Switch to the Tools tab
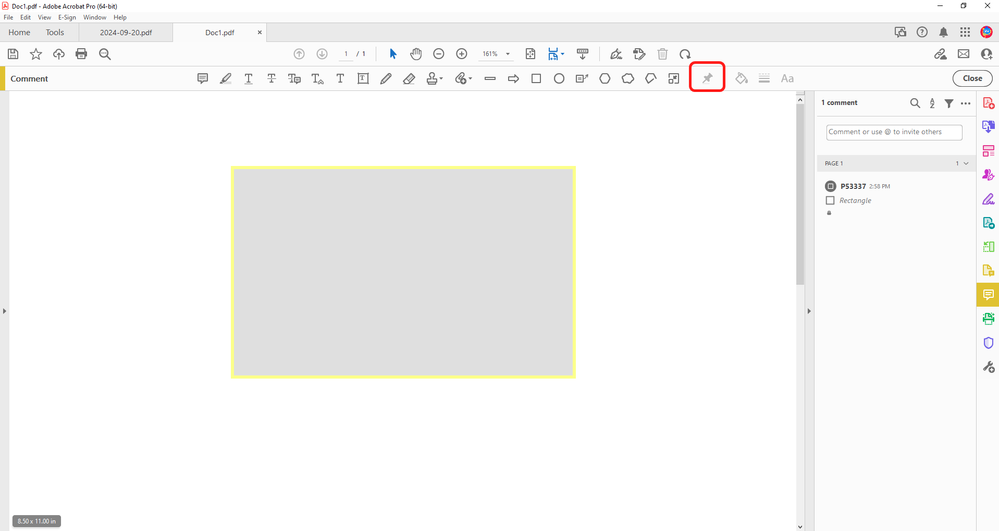This screenshot has height=531, width=999. click(x=55, y=33)
